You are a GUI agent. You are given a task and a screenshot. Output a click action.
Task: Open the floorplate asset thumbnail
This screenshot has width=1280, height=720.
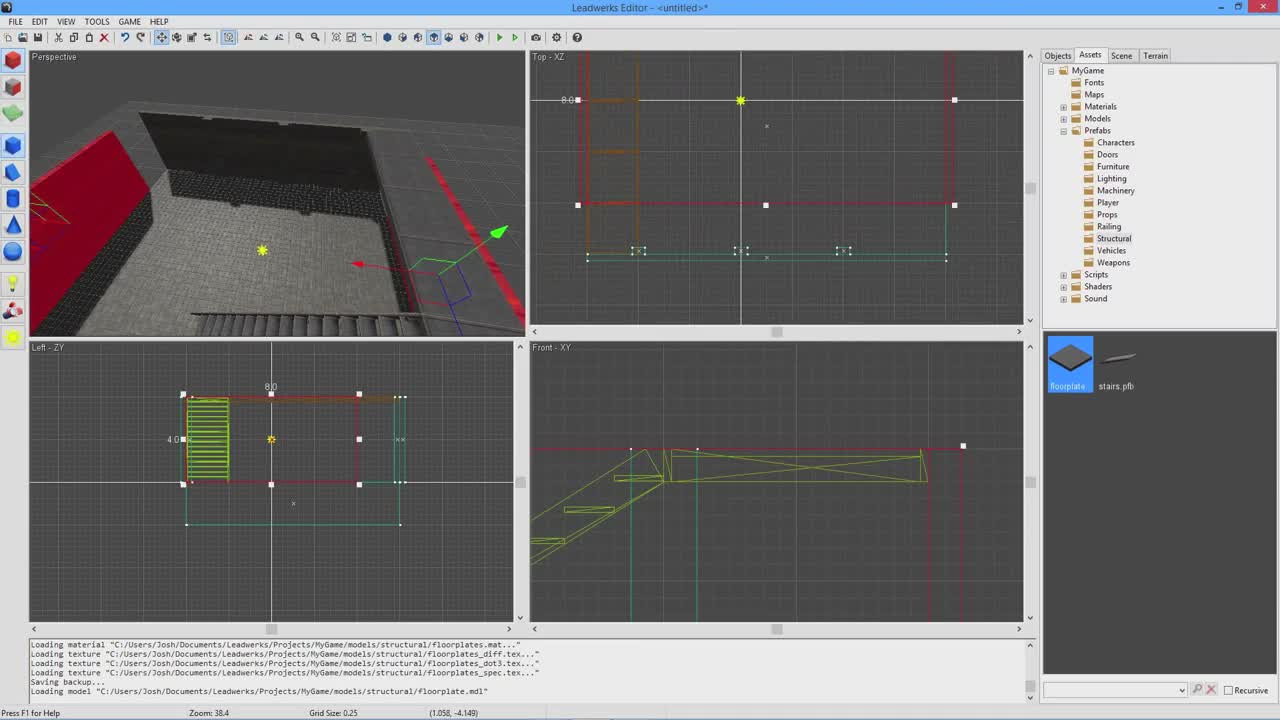point(1069,358)
